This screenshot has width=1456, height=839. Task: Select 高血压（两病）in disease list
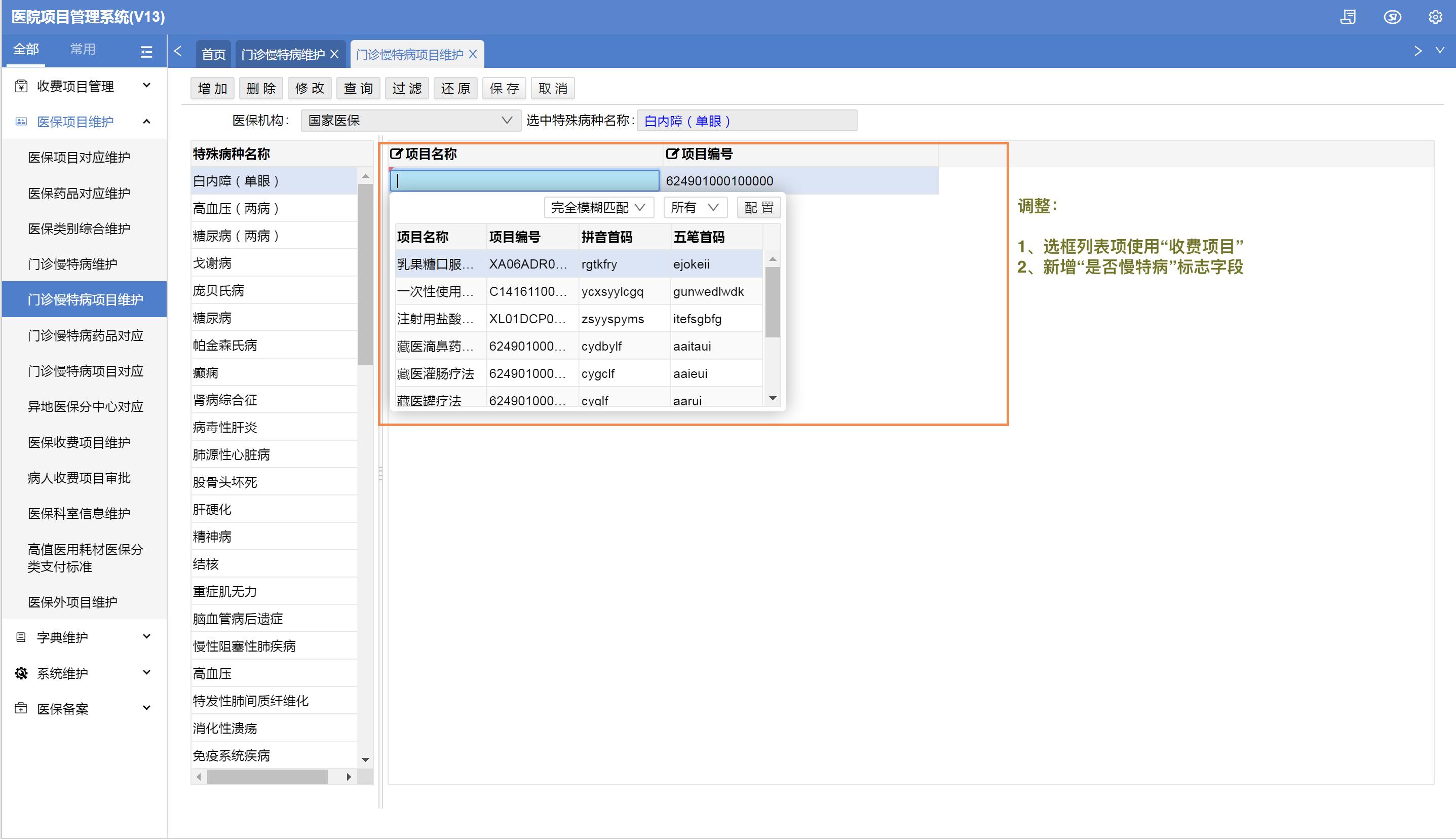tap(236, 209)
